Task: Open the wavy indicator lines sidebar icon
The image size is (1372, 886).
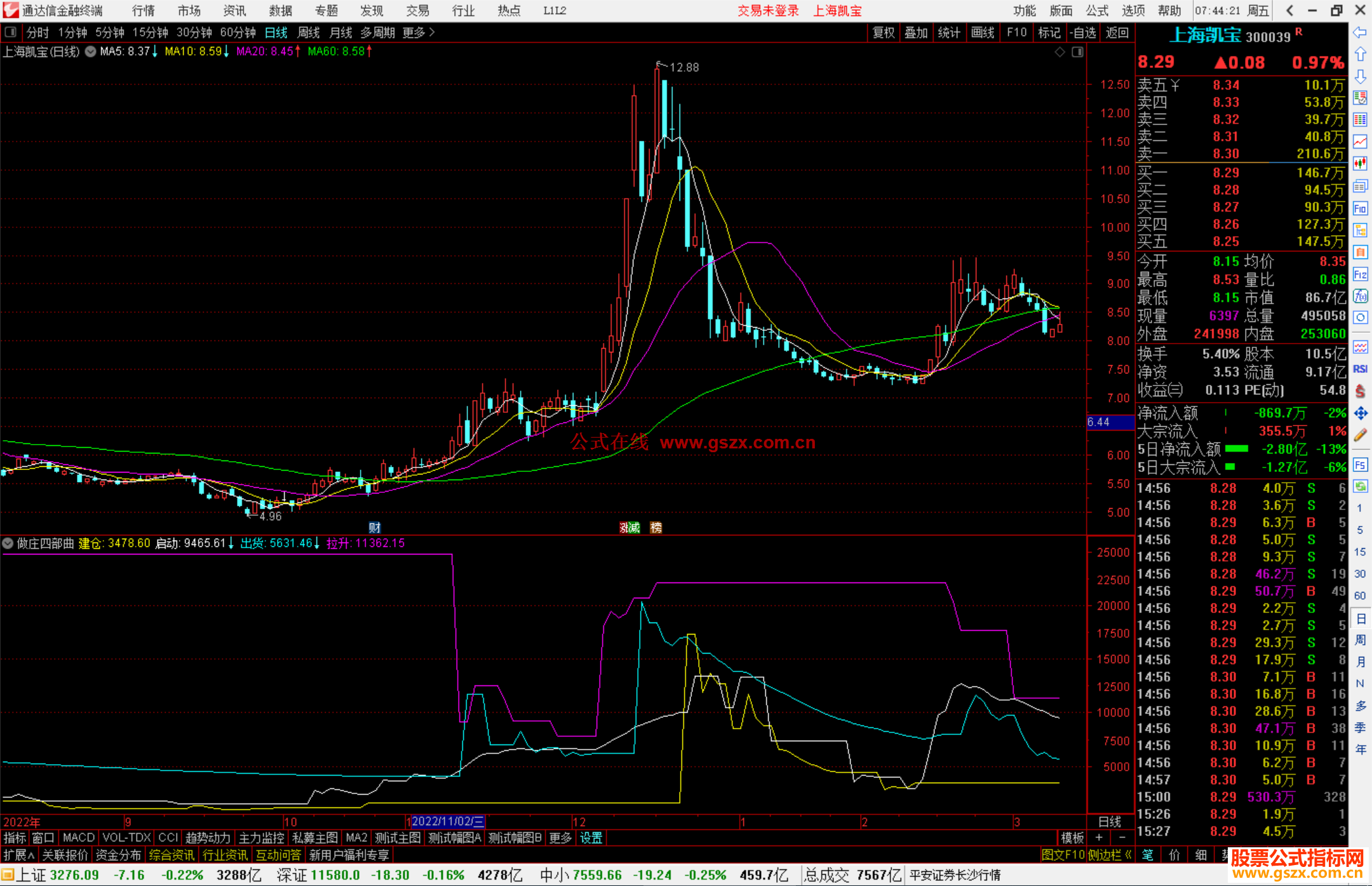Action: [x=1360, y=347]
